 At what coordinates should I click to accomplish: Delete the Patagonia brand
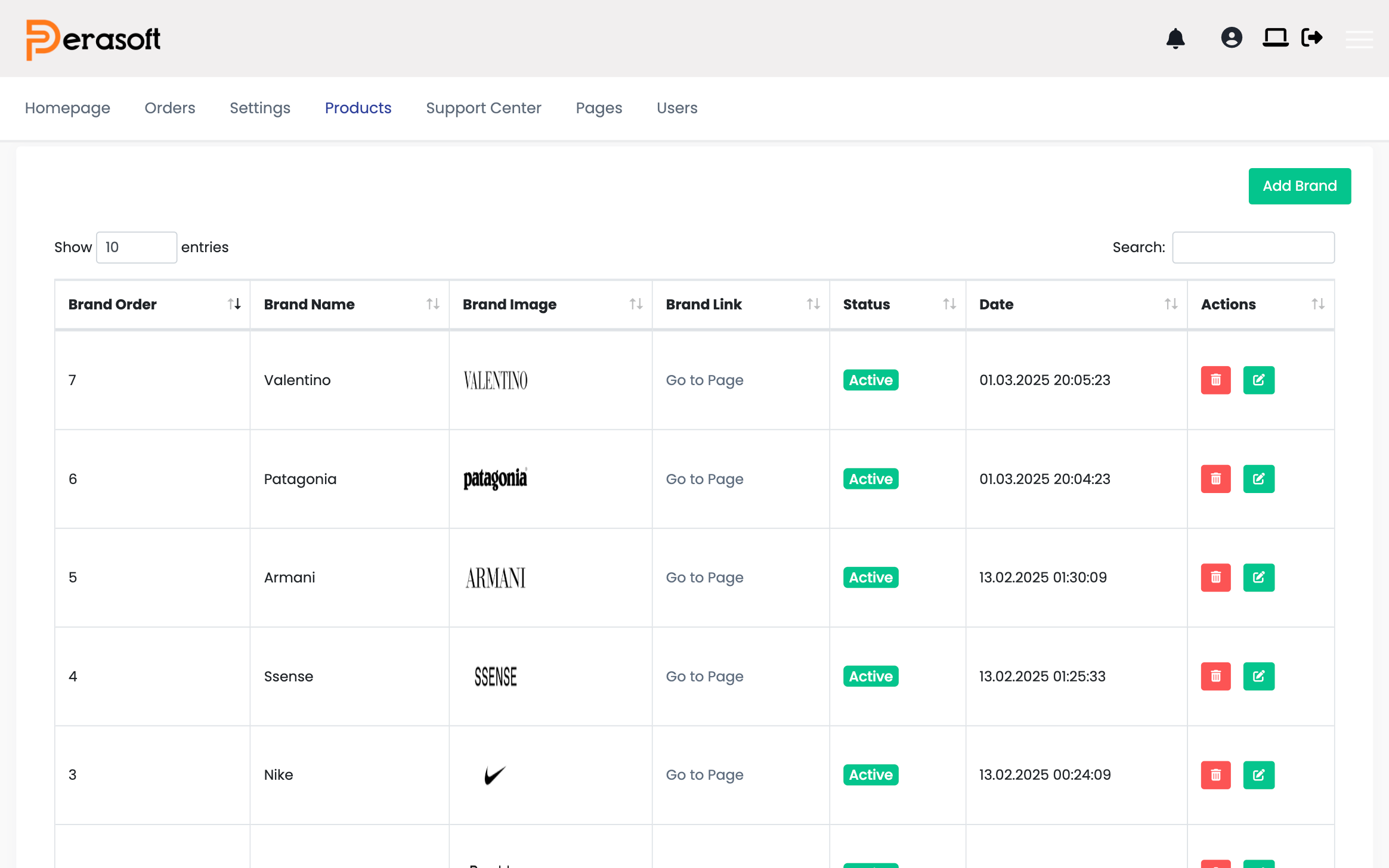(x=1215, y=479)
